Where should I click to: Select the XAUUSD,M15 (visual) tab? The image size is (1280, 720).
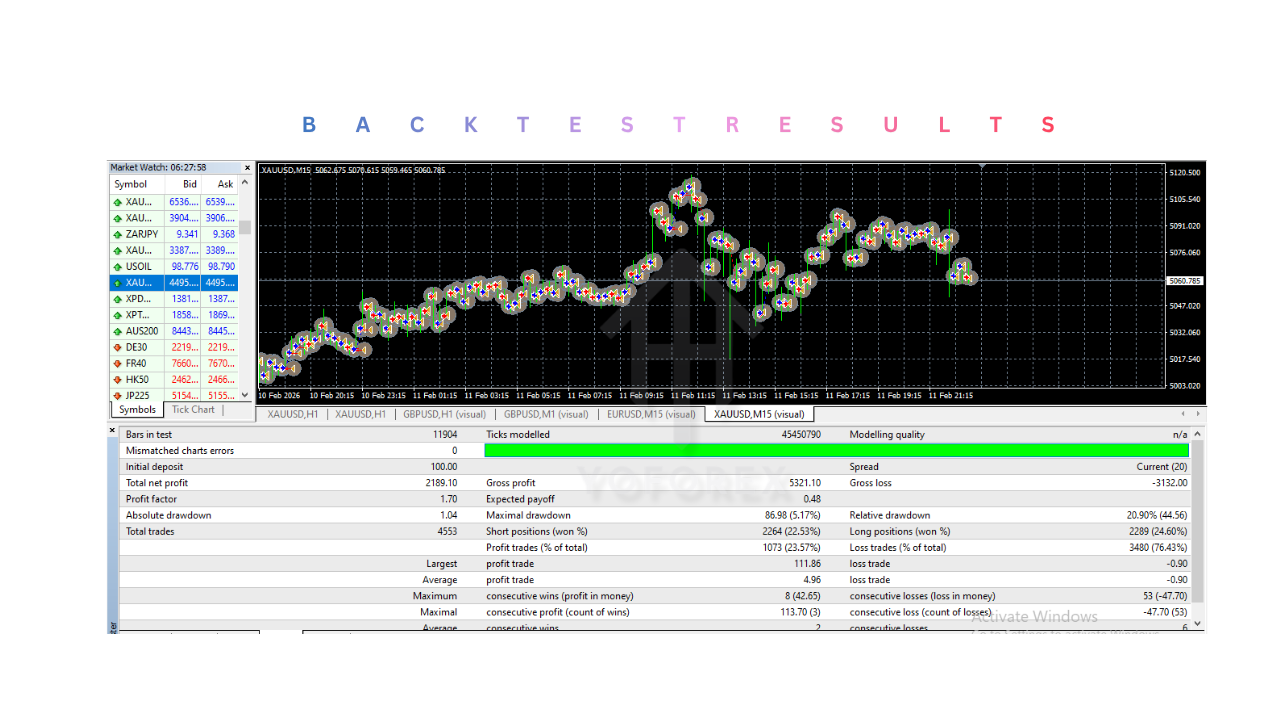click(757, 413)
